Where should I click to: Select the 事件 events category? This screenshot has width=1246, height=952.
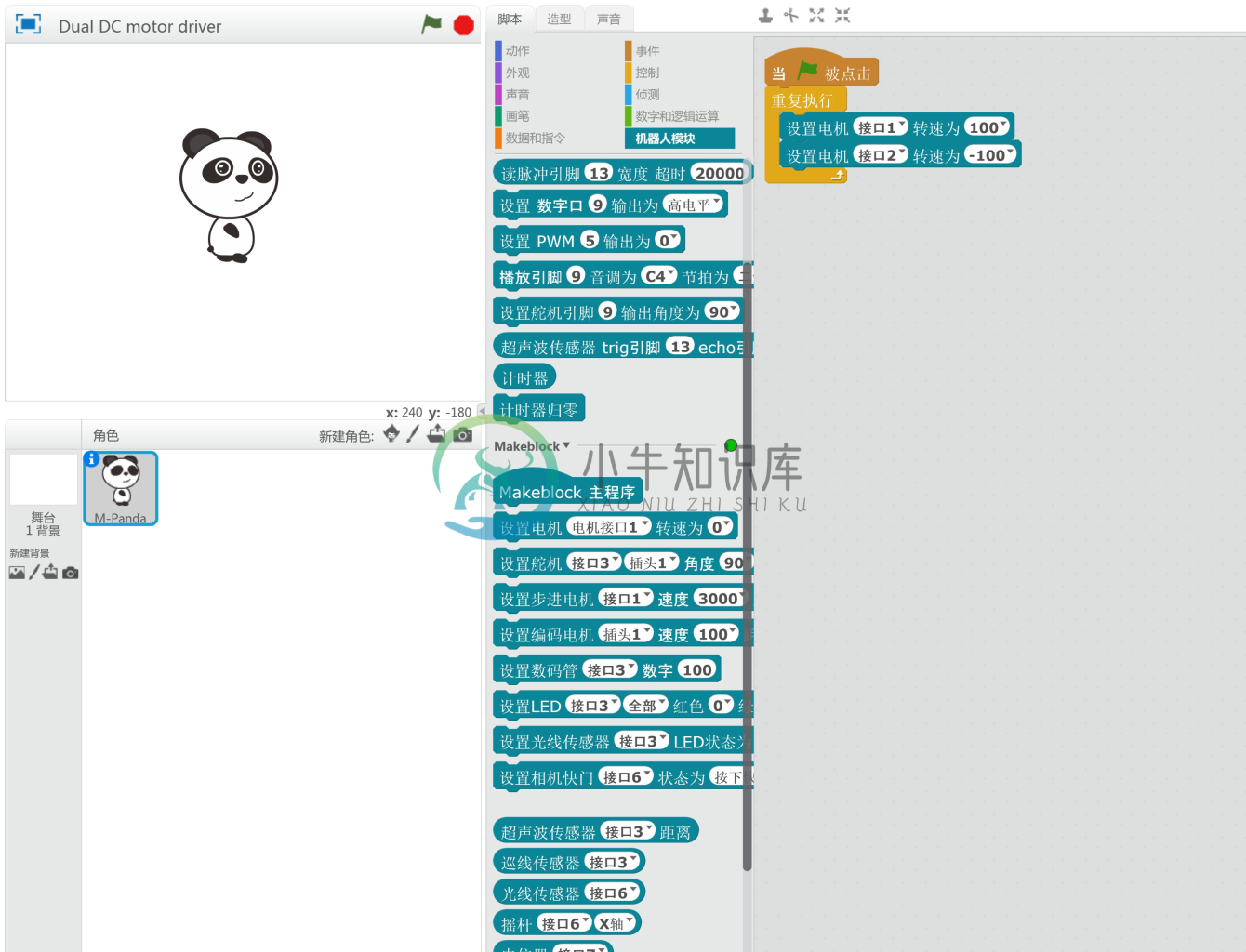coord(648,50)
